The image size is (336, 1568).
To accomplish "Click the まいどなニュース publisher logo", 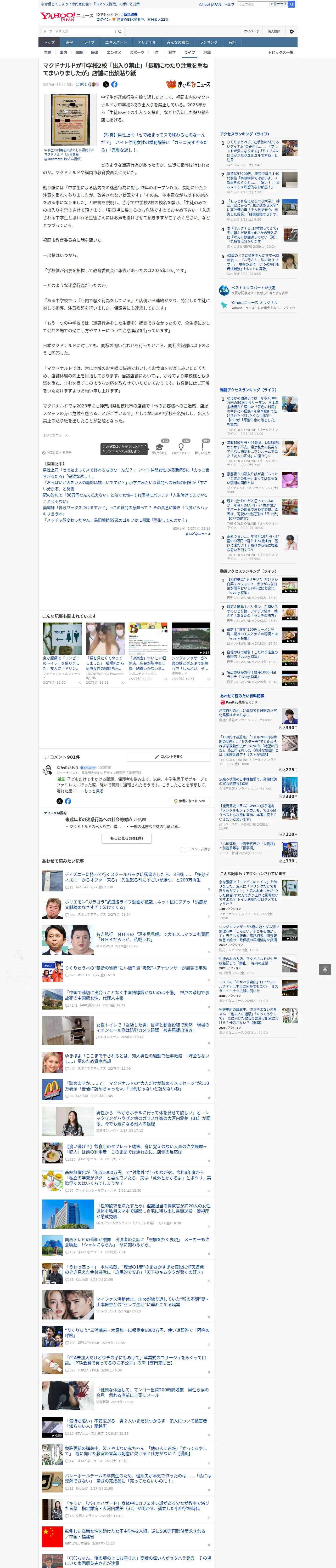I will tap(188, 85).
